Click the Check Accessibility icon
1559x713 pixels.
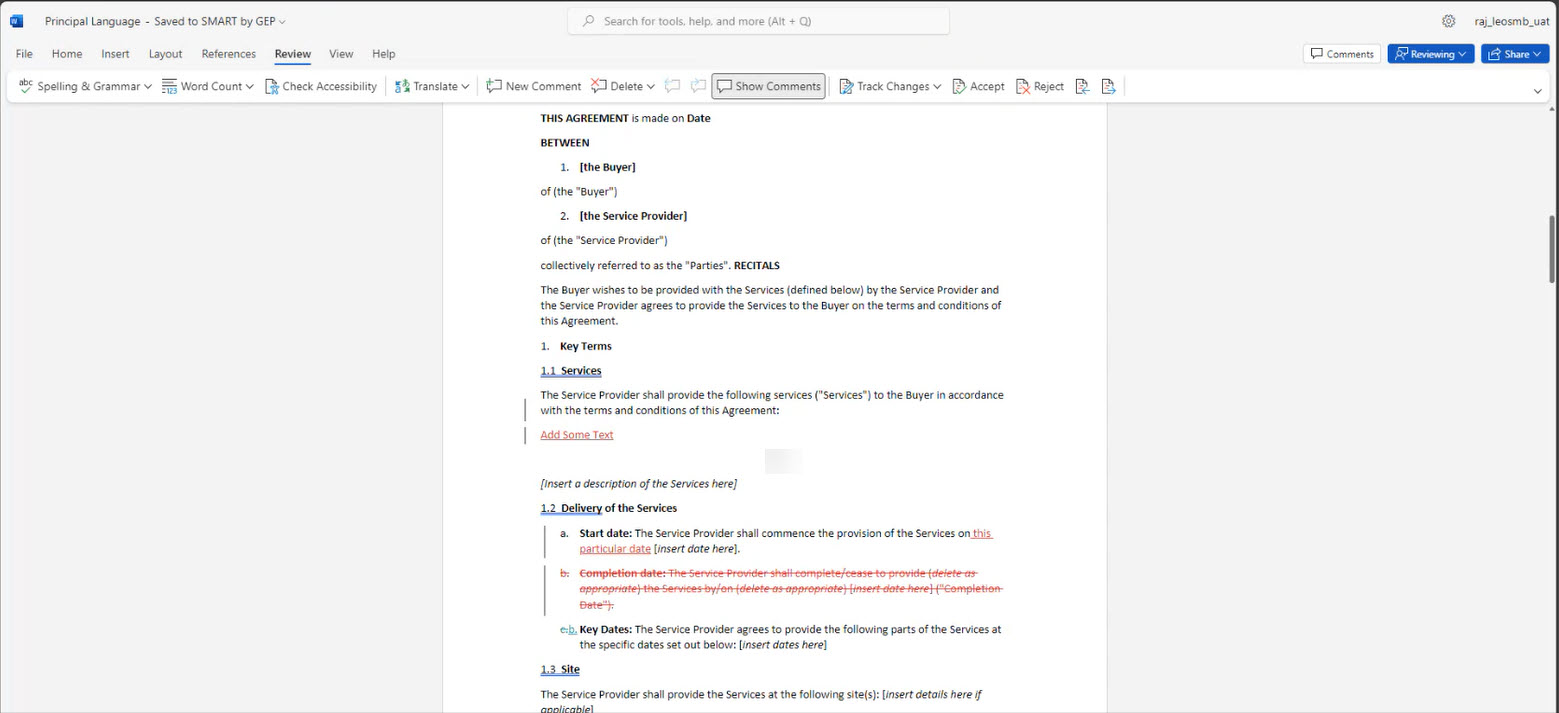click(272, 87)
